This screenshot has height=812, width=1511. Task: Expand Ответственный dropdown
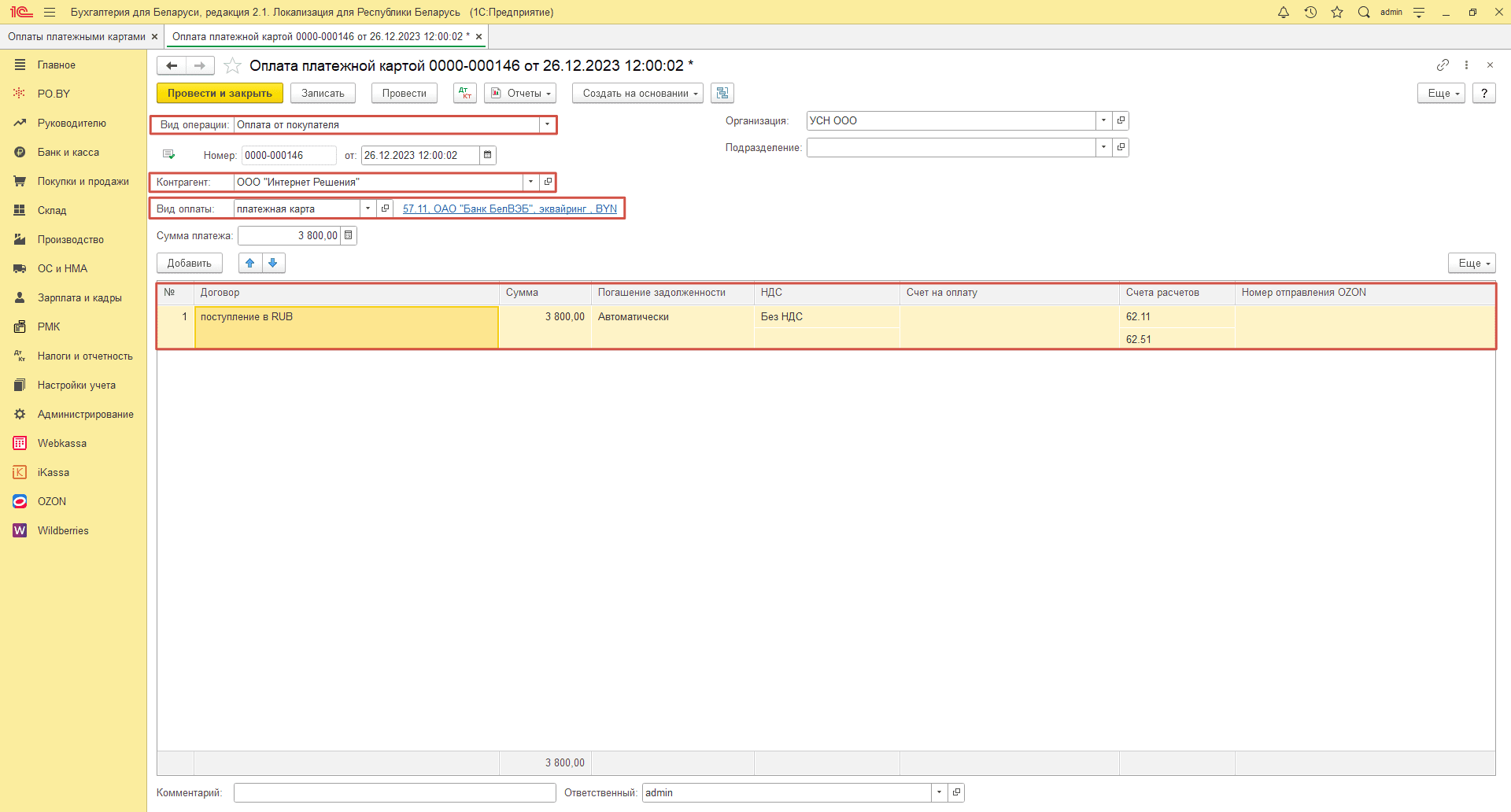click(x=939, y=792)
